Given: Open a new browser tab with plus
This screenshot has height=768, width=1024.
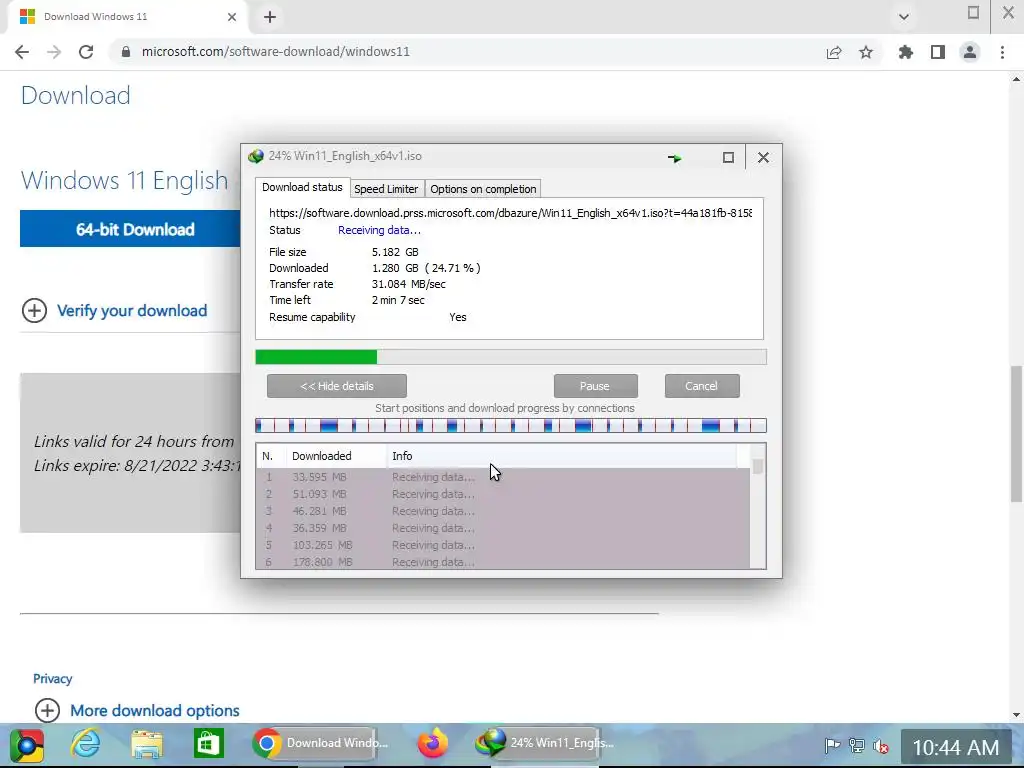Looking at the screenshot, I should tap(270, 17).
